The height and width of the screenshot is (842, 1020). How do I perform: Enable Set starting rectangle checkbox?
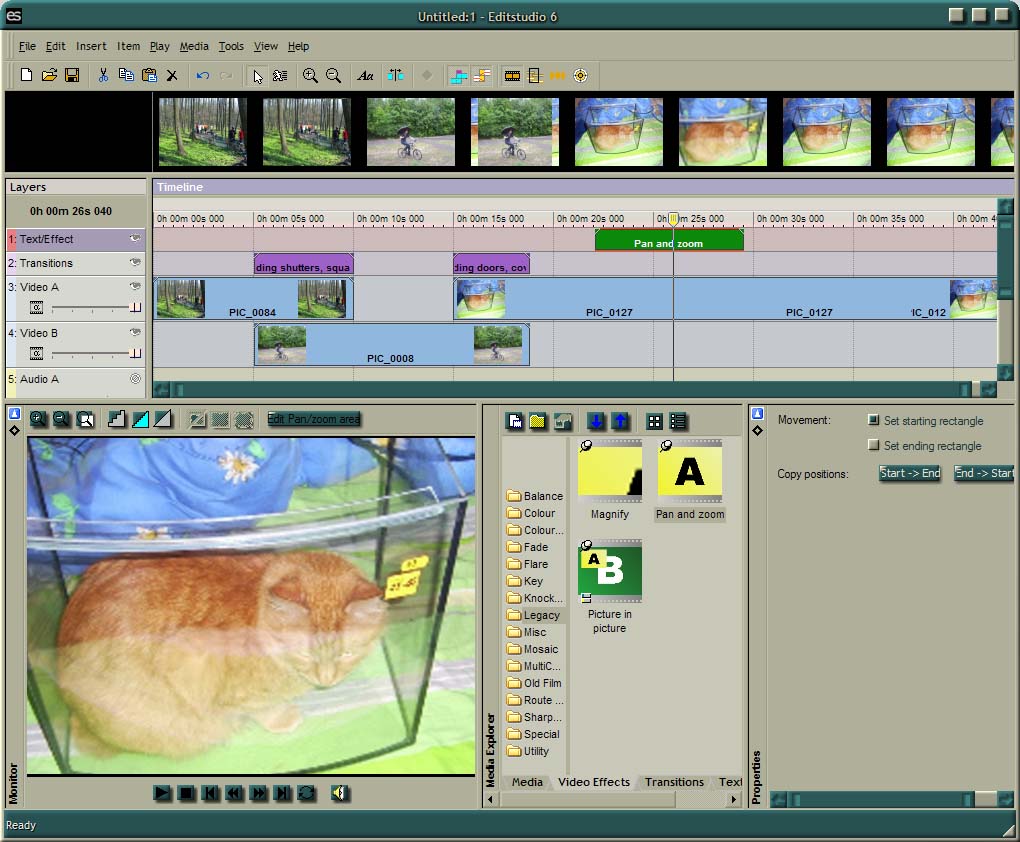tap(874, 420)
